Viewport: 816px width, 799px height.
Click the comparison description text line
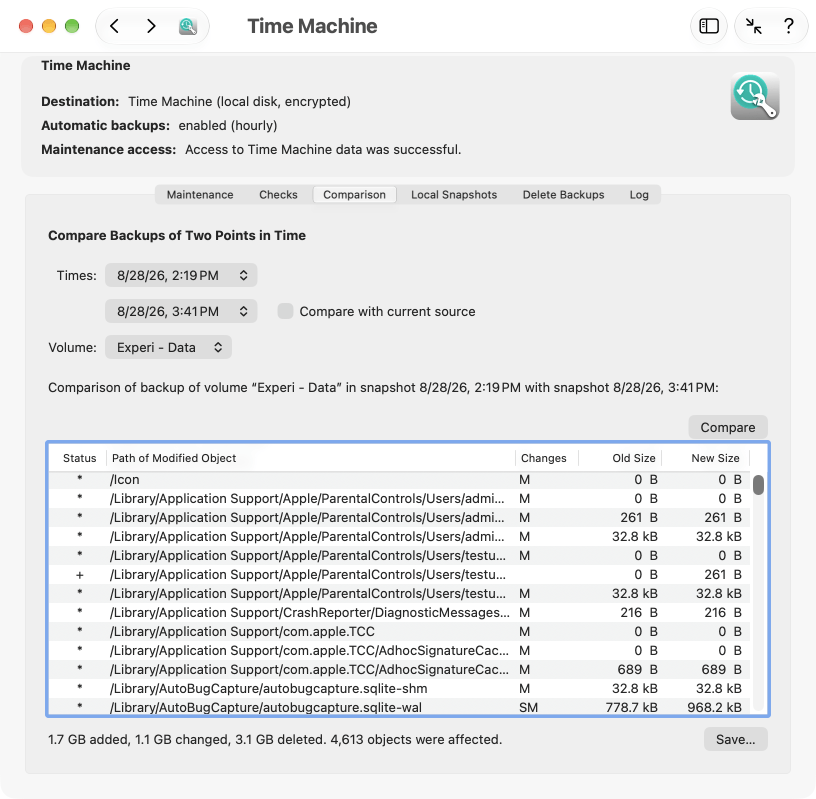[x=383, y=388]
